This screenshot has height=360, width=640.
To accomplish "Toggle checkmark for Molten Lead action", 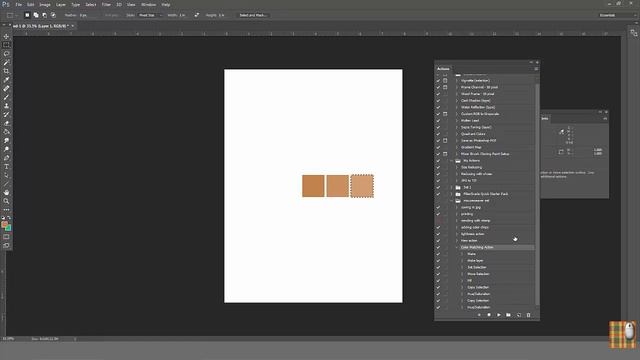I will tap(438, 121).
